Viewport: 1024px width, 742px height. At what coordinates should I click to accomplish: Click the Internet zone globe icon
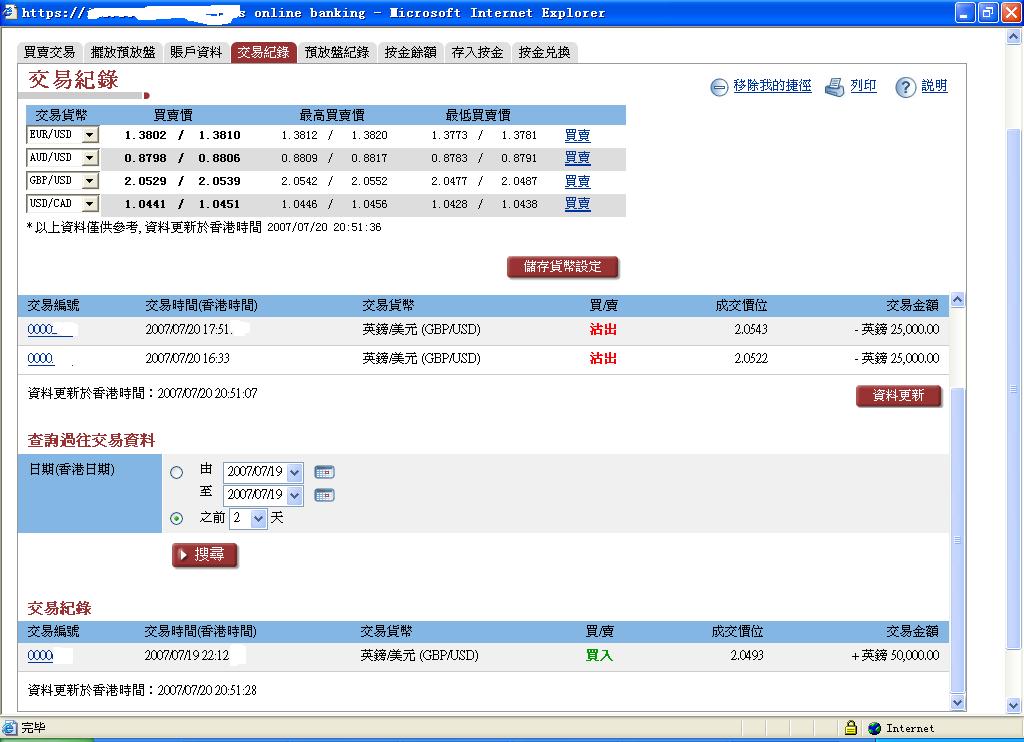coord(874,728)
